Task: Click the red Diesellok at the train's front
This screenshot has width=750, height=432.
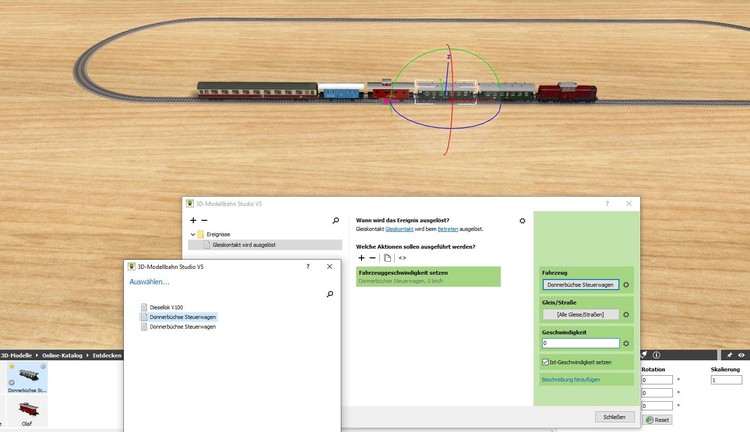Action: 567,92
